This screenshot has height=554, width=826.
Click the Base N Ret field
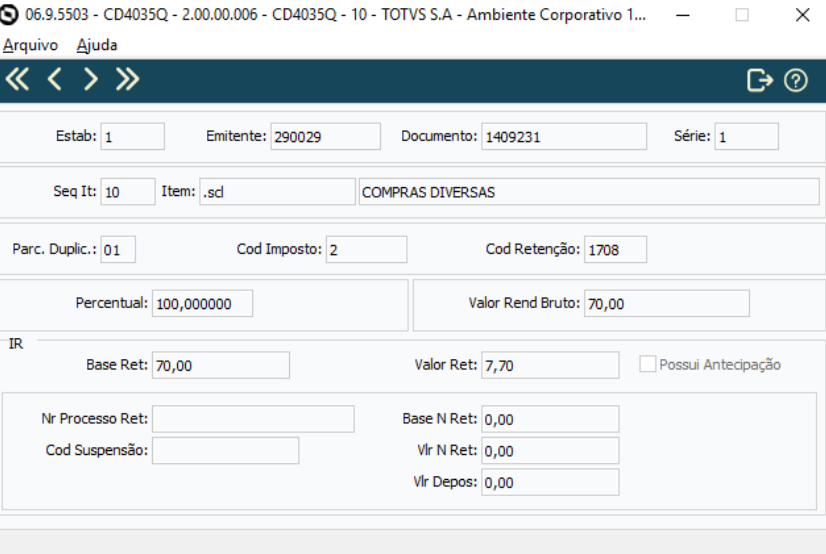550,419
